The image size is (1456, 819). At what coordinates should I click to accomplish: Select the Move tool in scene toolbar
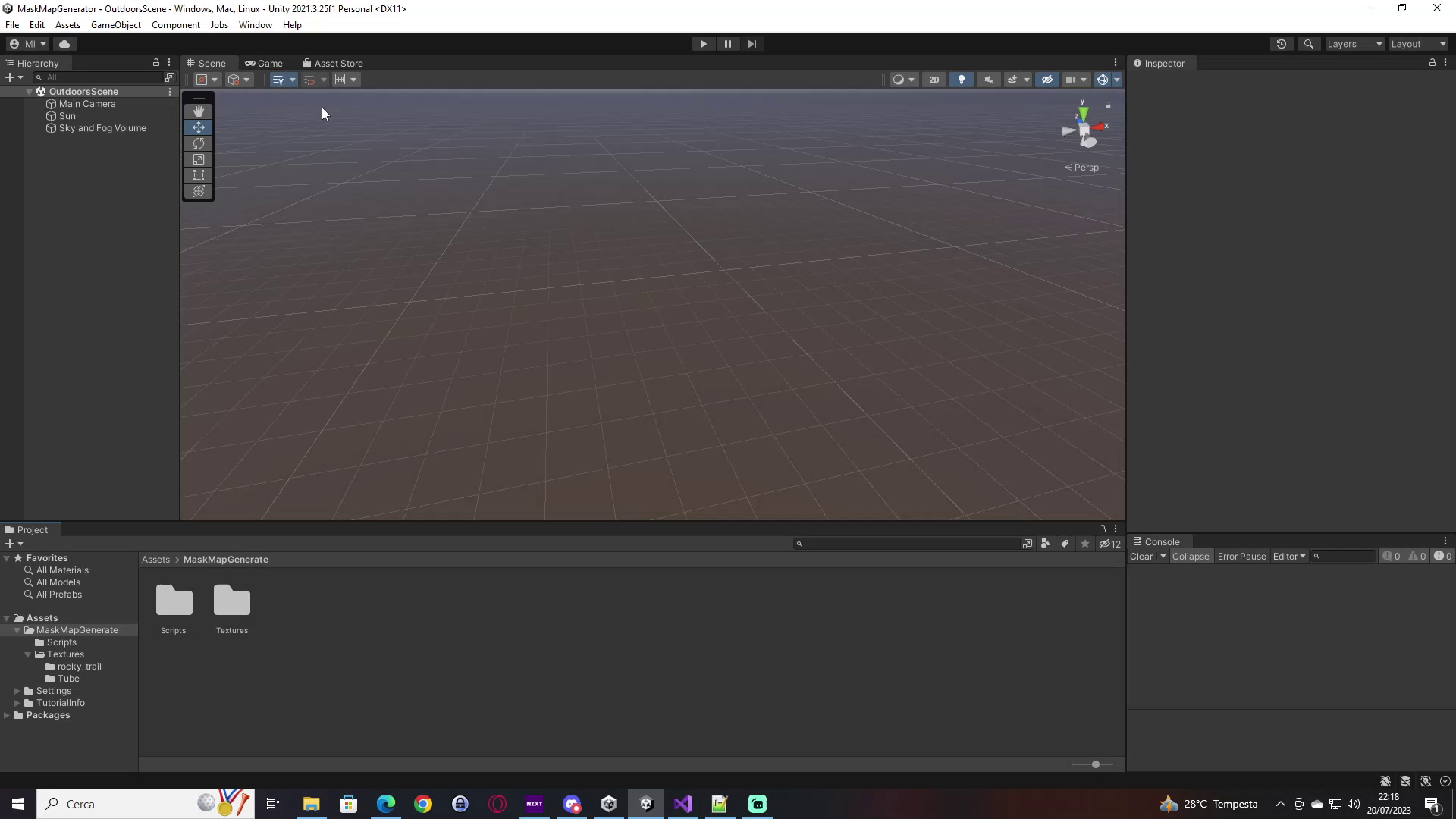coord(199,127)
